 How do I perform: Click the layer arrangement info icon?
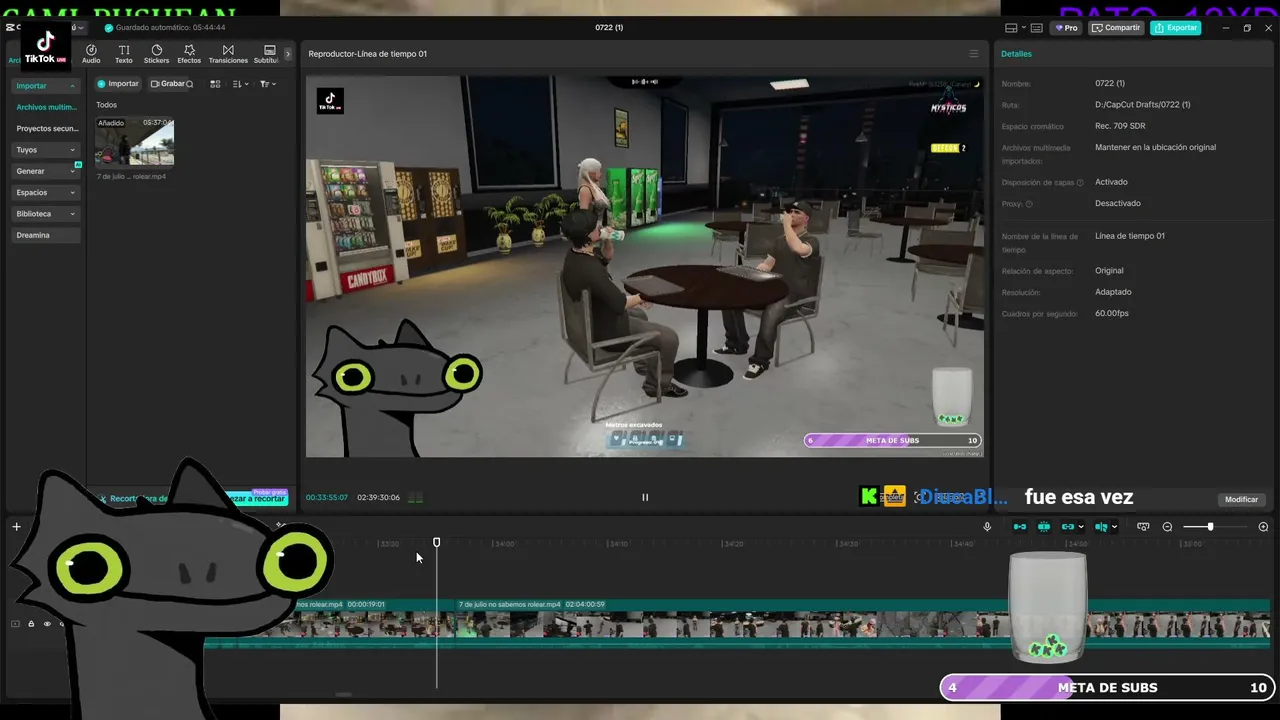1080,183
